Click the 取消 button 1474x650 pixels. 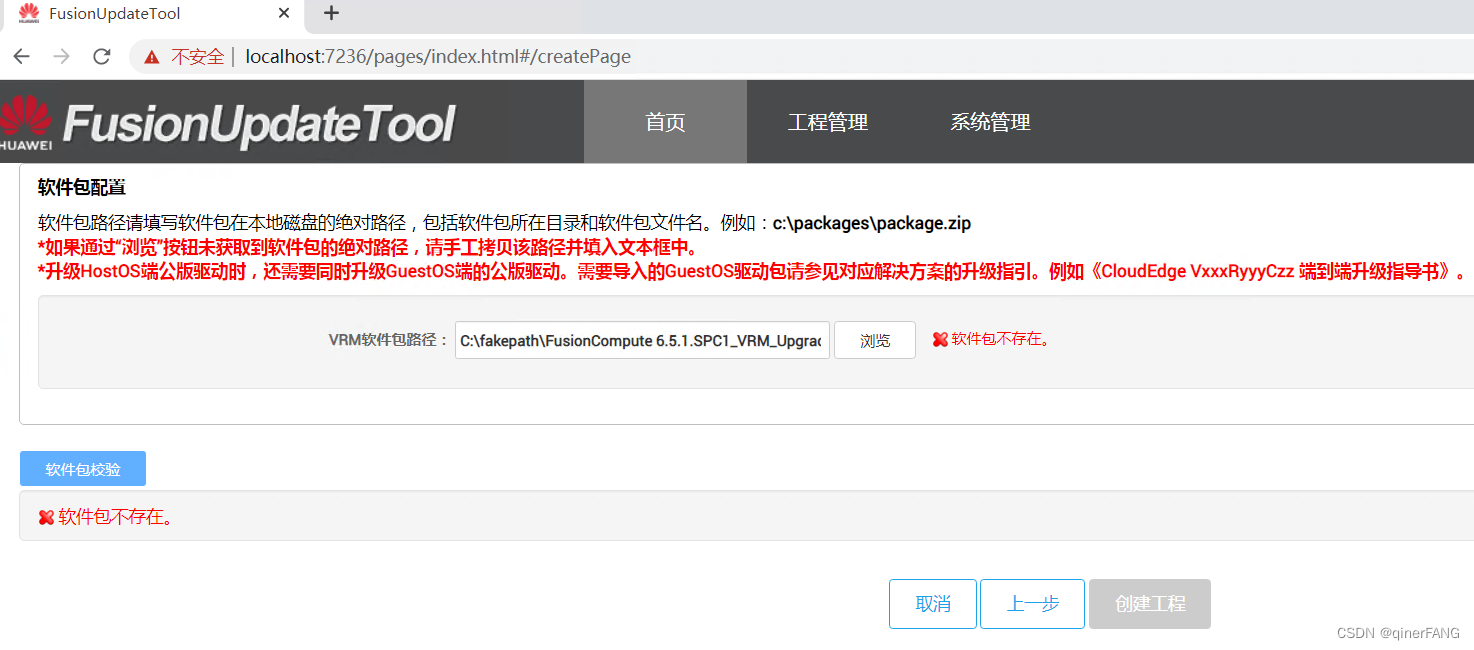pos(933,604)
